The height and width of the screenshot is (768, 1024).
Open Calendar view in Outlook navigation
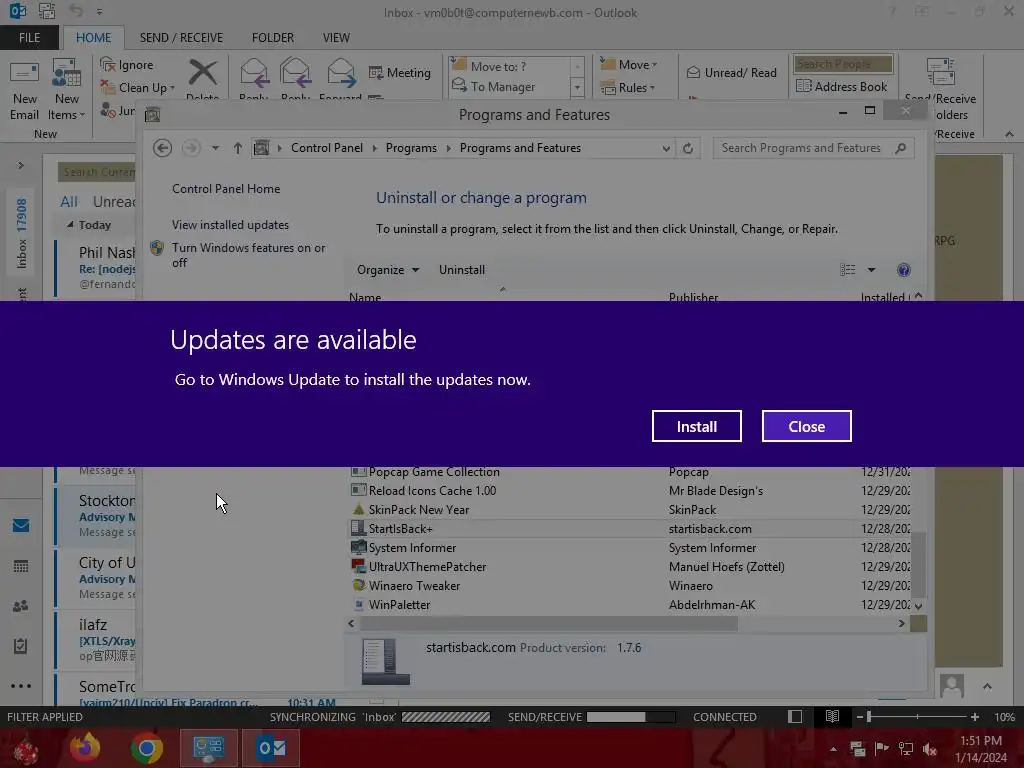pos(21,566)
